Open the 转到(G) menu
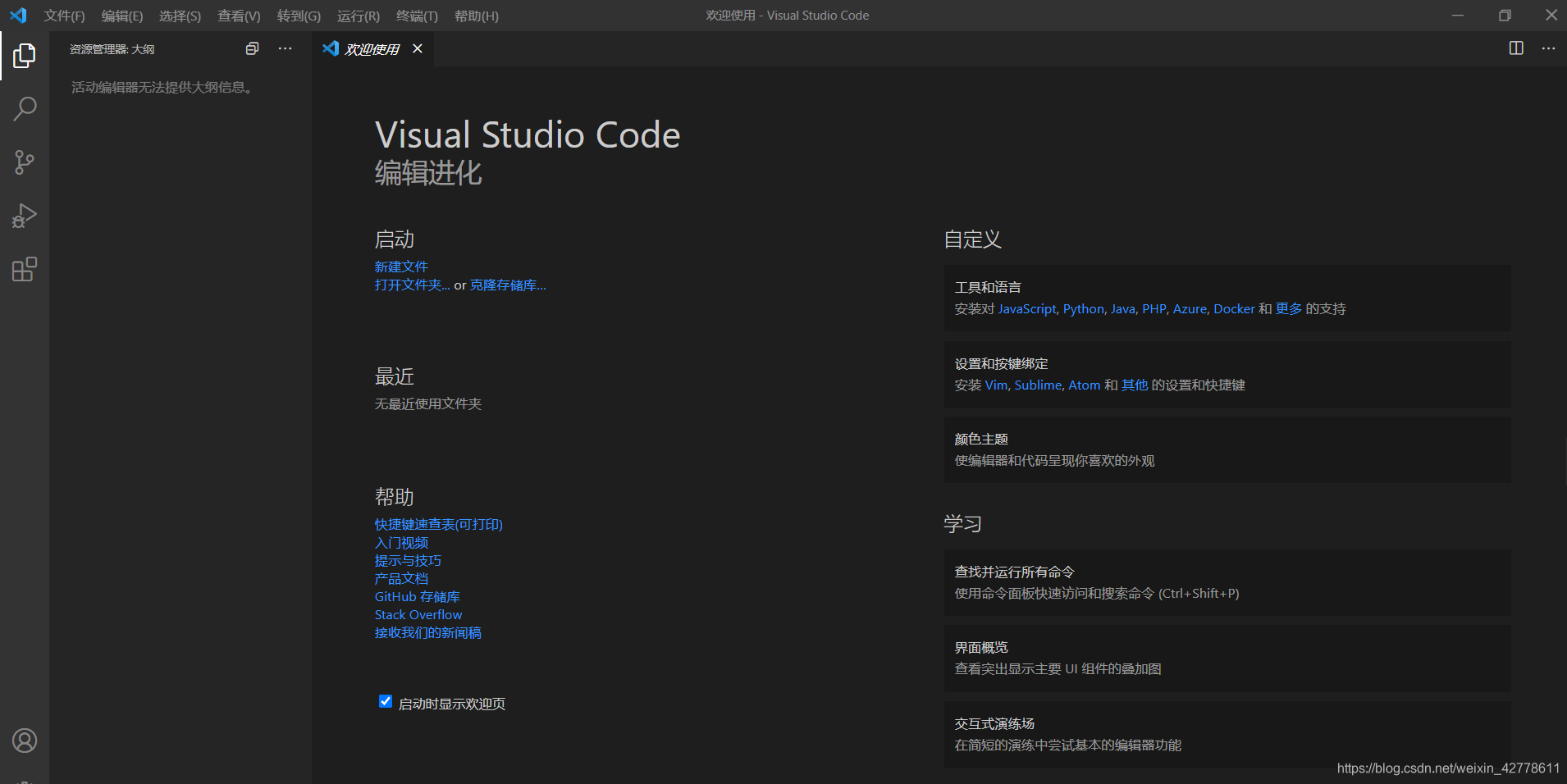This screenshot has height=784, width=1567. tap(299, 16)
